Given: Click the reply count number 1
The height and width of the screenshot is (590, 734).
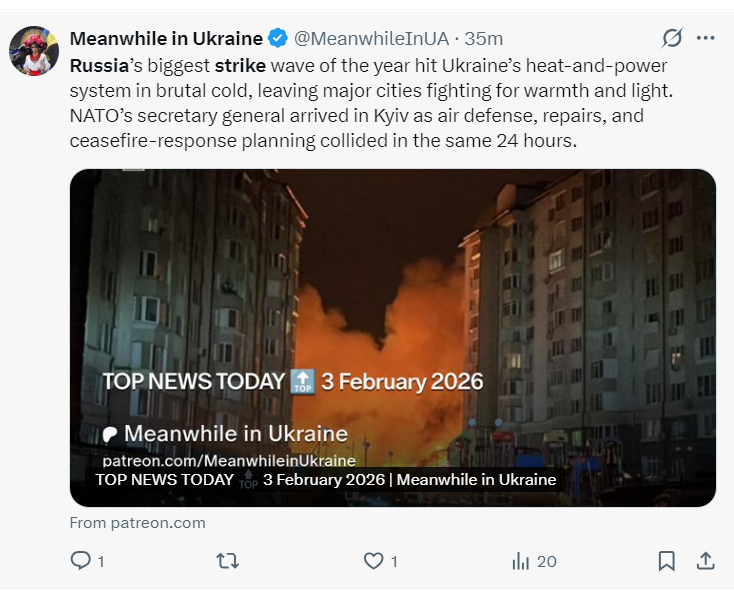Looking at the screenshot, I should pyautogui.click(x=101, y=561).
